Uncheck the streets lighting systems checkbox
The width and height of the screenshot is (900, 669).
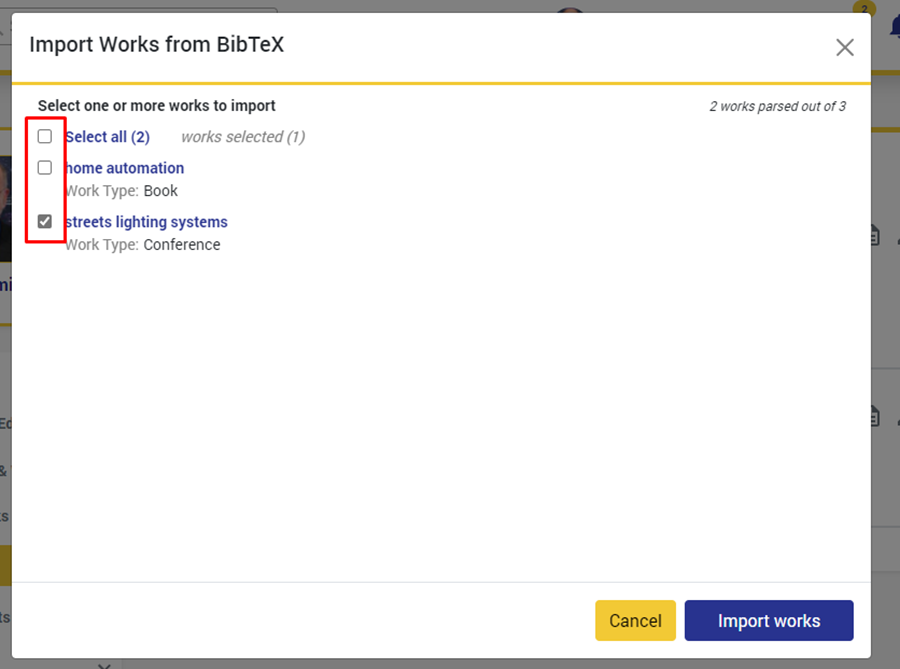tap(45, 222)
